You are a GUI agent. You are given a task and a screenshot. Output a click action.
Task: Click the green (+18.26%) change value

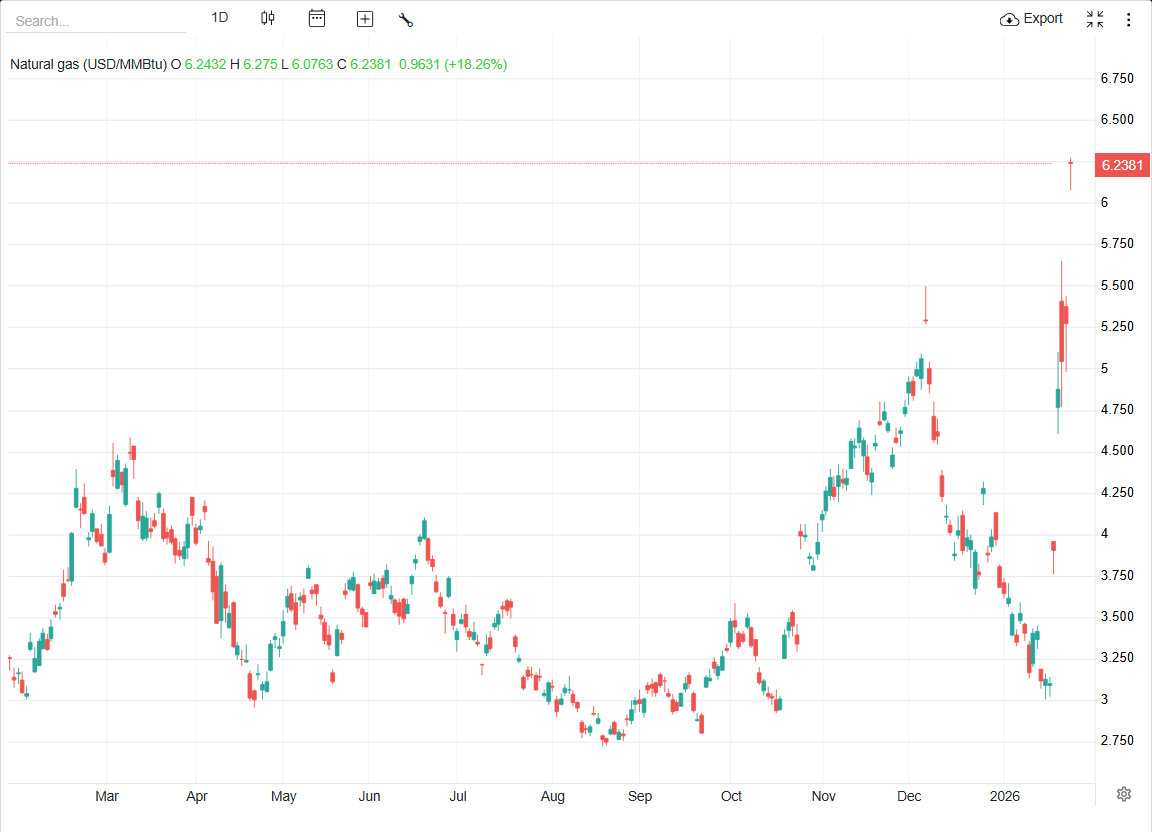coord(476,64)
